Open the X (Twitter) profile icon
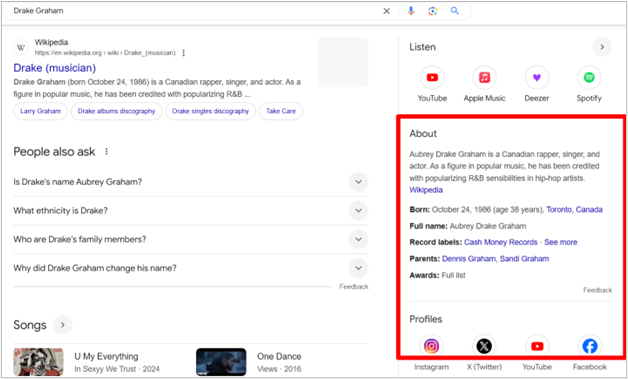The height and width of the screenshot is (379, 628). (484, 346)
